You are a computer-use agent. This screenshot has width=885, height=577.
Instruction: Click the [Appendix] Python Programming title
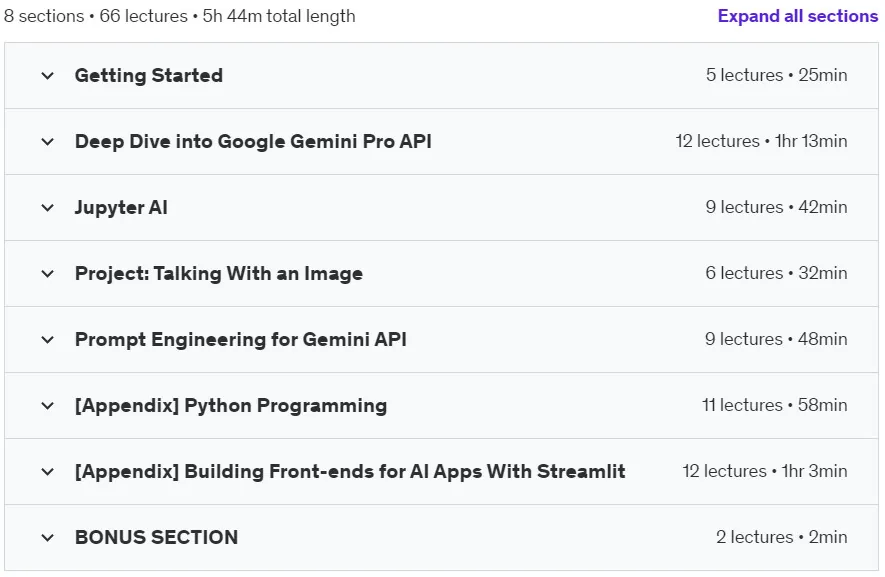231,405
